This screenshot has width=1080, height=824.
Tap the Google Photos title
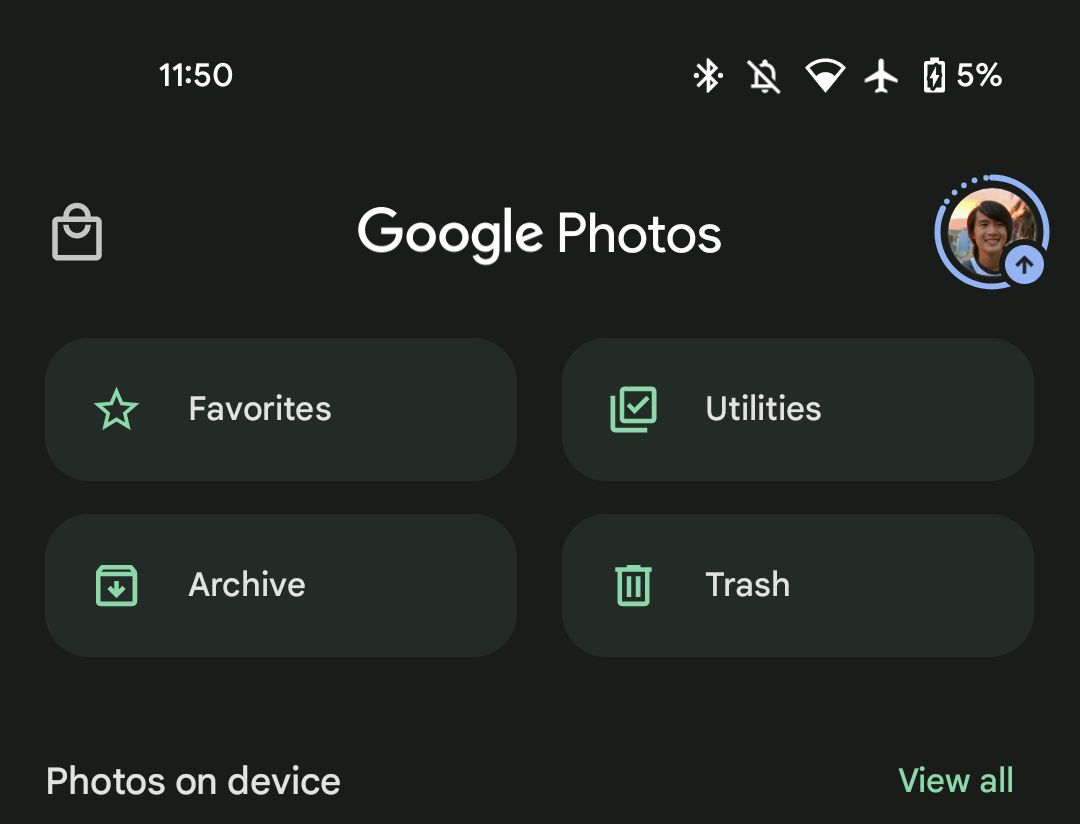click(540, 234)
